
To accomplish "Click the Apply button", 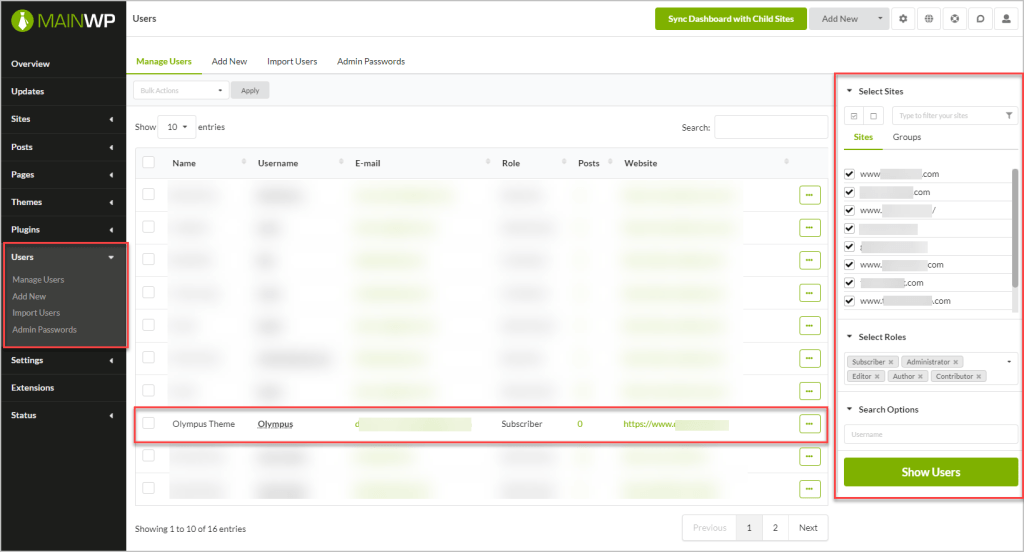I will [250, 90].
